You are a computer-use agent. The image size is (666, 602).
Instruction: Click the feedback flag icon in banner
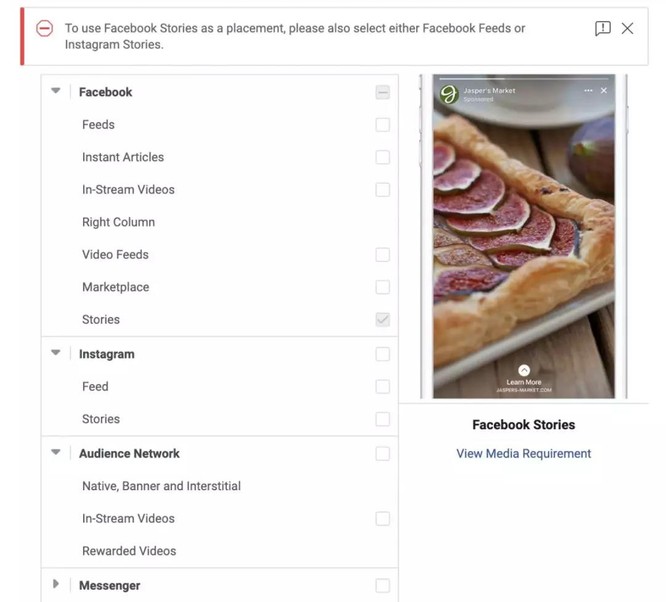pyautogui.click(x=602, y=29)
